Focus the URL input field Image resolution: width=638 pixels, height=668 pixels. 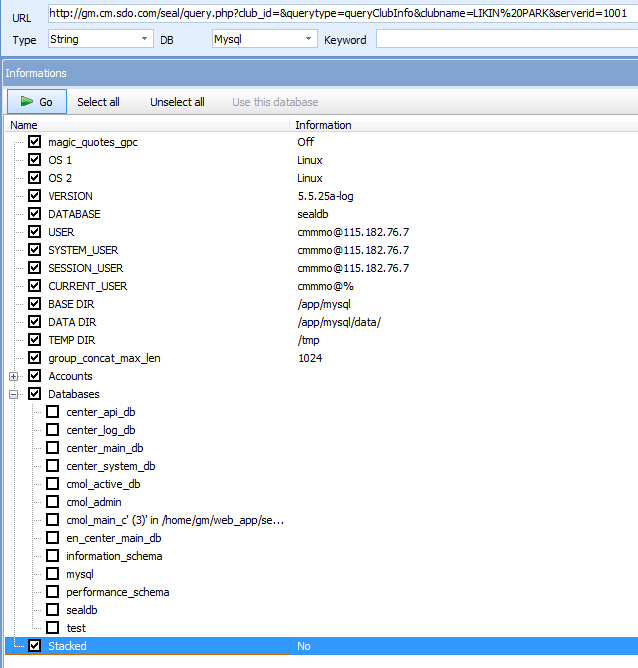click(343, 14)
